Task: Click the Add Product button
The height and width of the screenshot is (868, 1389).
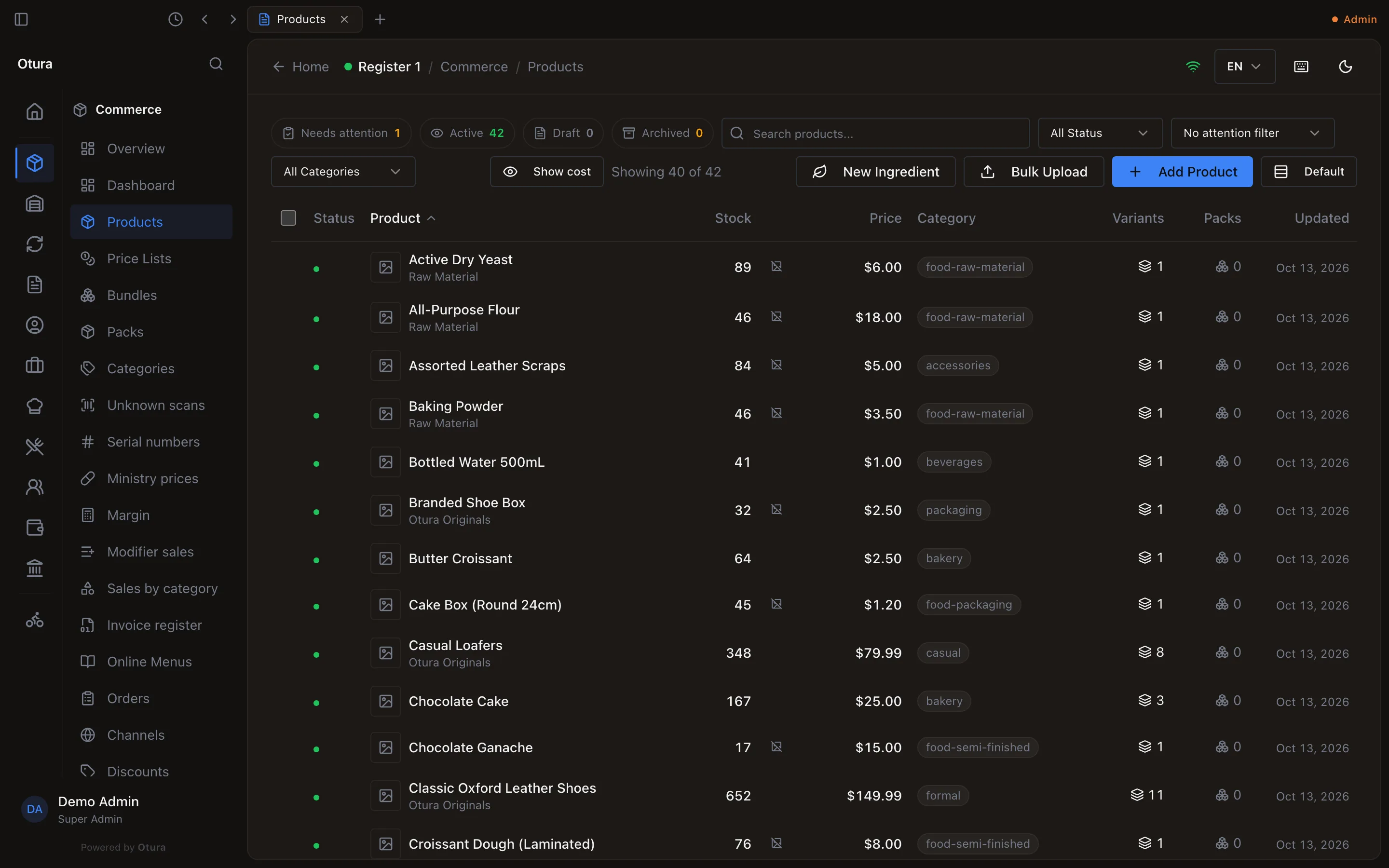Action: [1182, 172]
